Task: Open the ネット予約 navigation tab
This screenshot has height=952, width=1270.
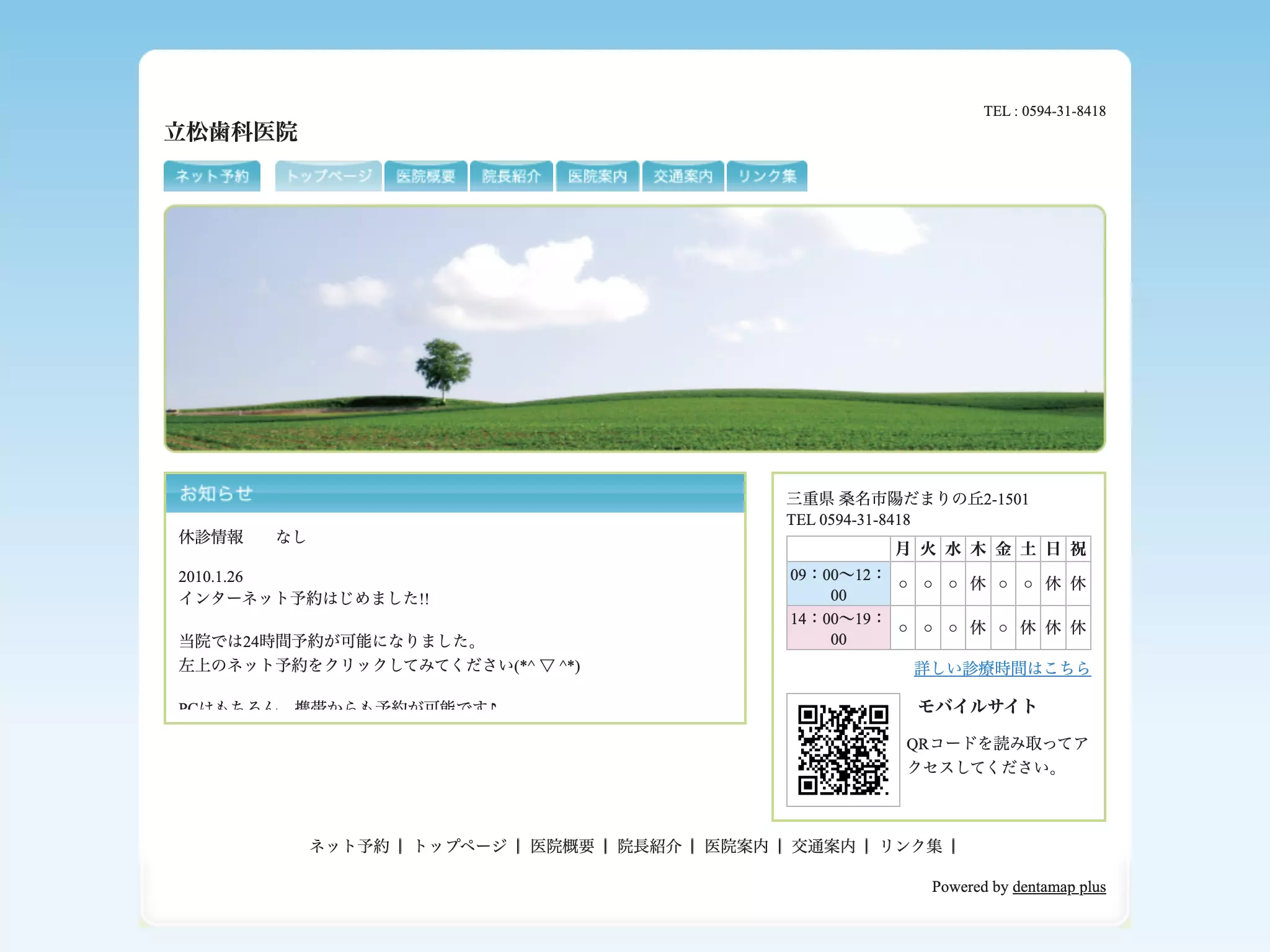Action: [212, 176]
